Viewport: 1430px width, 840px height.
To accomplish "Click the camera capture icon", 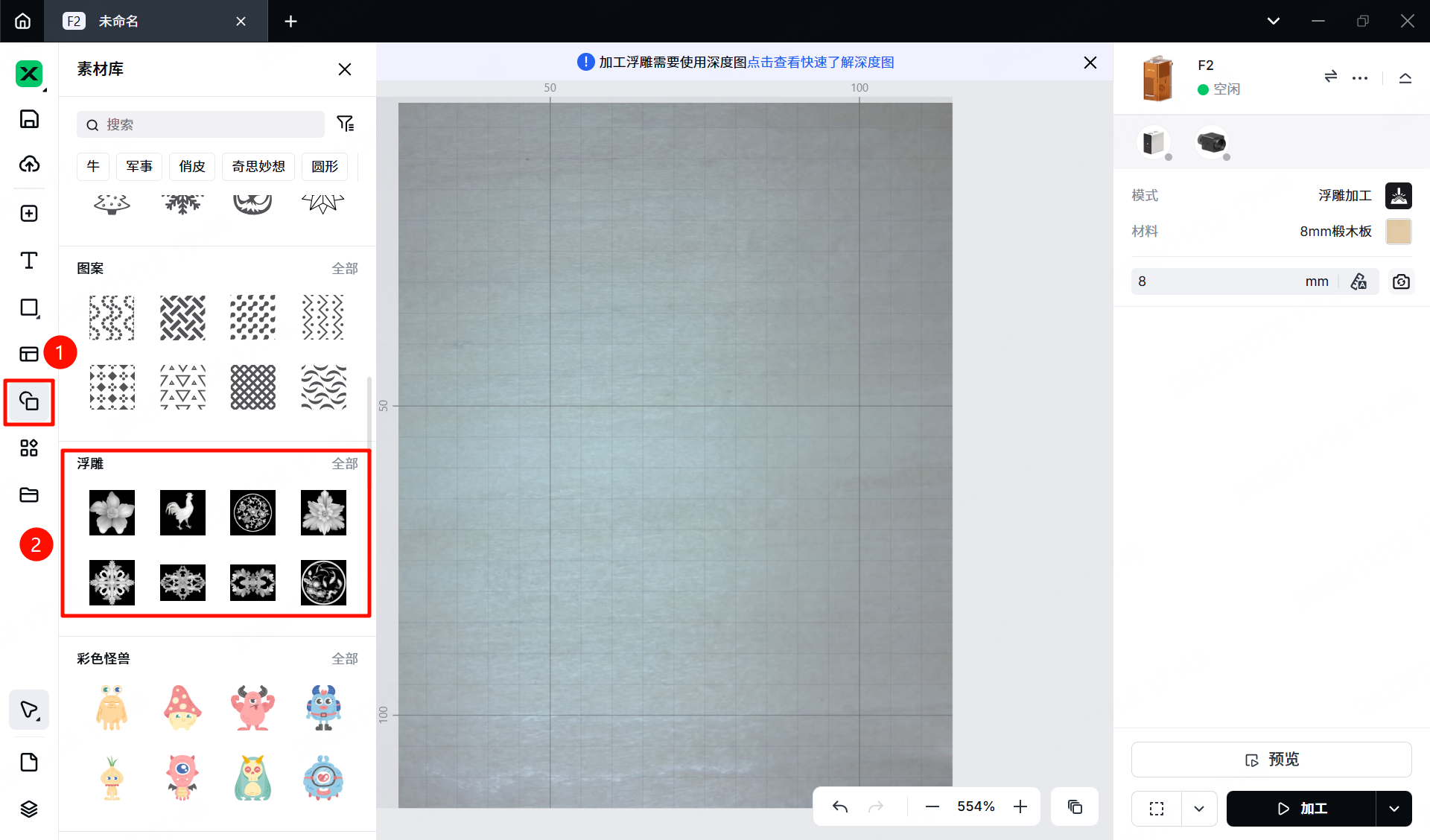I will pos(1401,281).
